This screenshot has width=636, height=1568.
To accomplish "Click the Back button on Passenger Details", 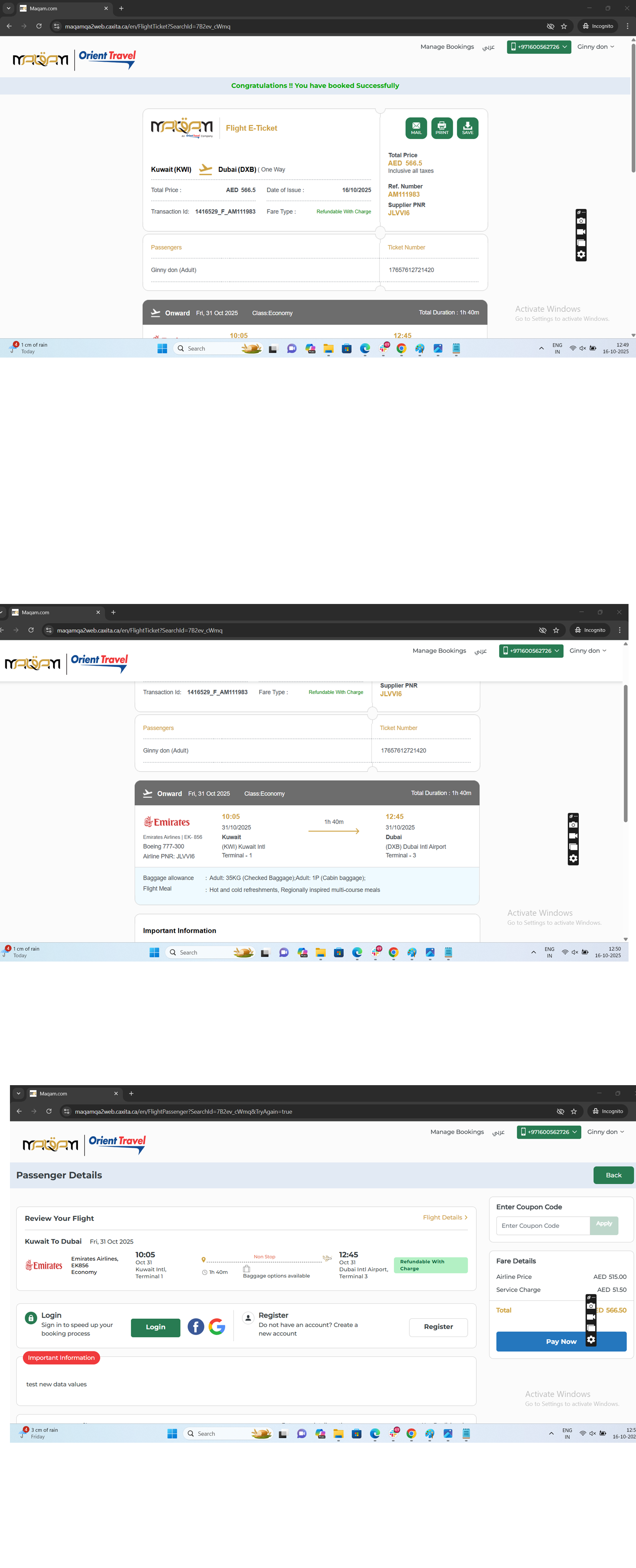I will (x=613, y=1175).
